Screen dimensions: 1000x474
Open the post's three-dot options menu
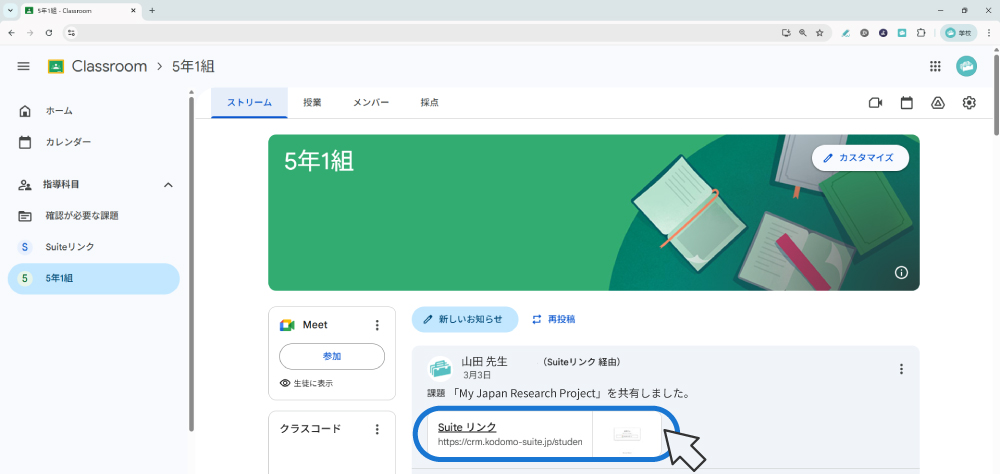(x=901, y=369)
